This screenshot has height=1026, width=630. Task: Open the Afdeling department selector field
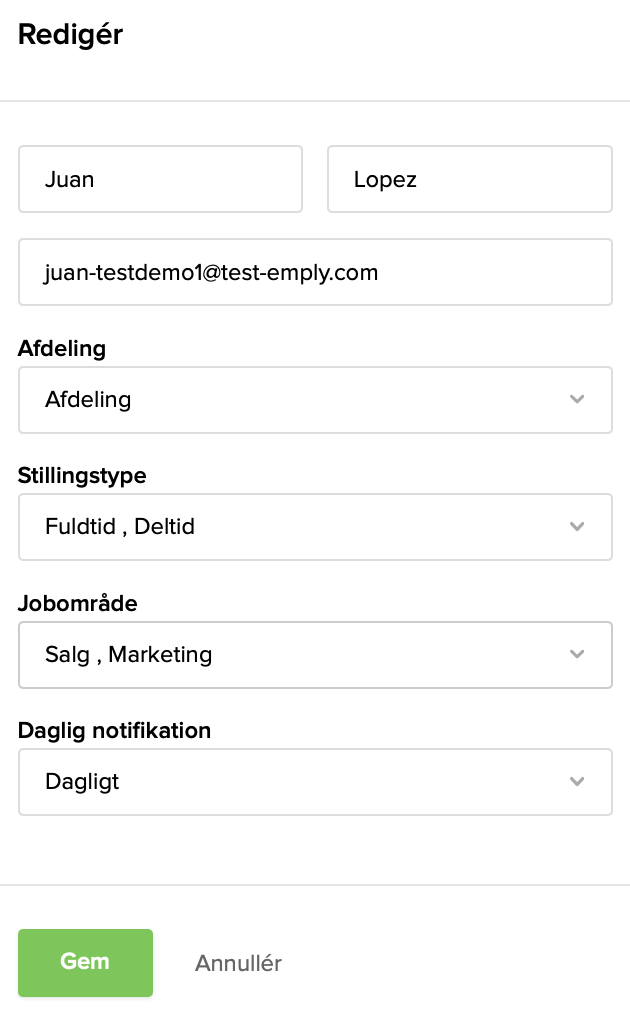click(300, 399)
